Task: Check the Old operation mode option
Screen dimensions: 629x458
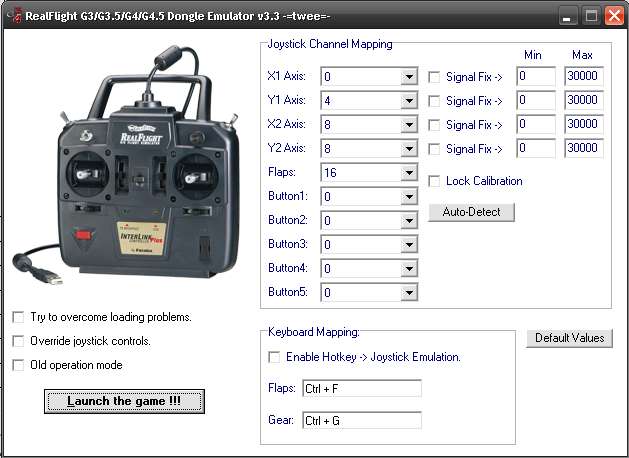Action: (x=19, y=365)
